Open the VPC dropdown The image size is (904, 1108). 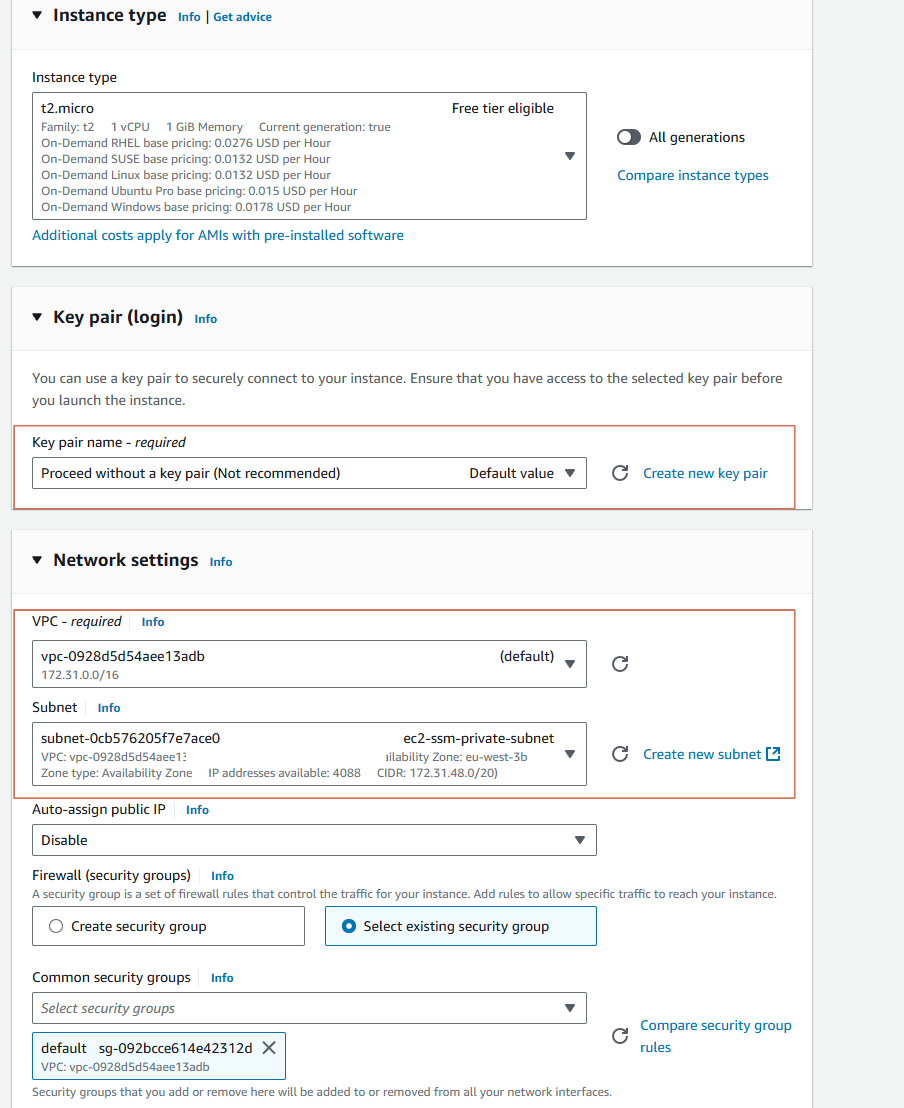pyautogui.click(x=569, y=663)
